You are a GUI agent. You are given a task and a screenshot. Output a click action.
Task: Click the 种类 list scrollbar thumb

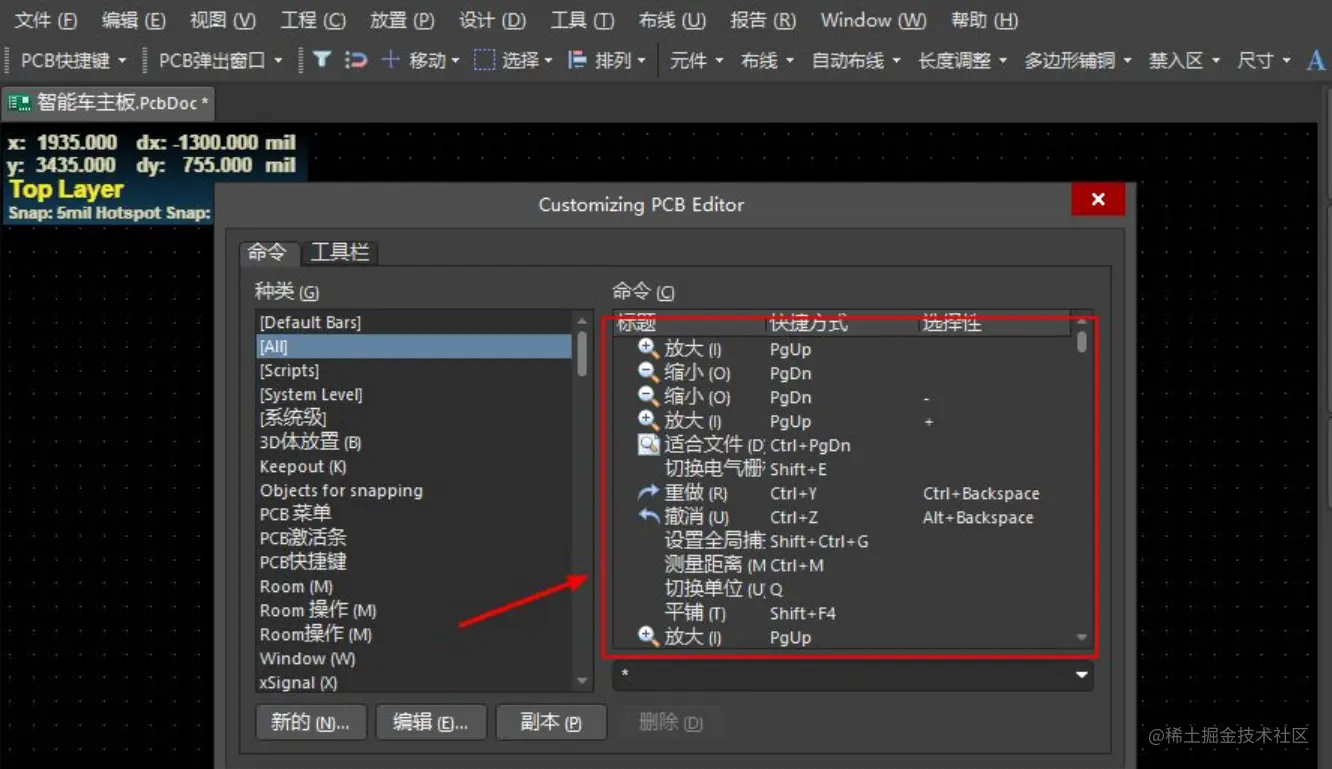tap(583, 354)
